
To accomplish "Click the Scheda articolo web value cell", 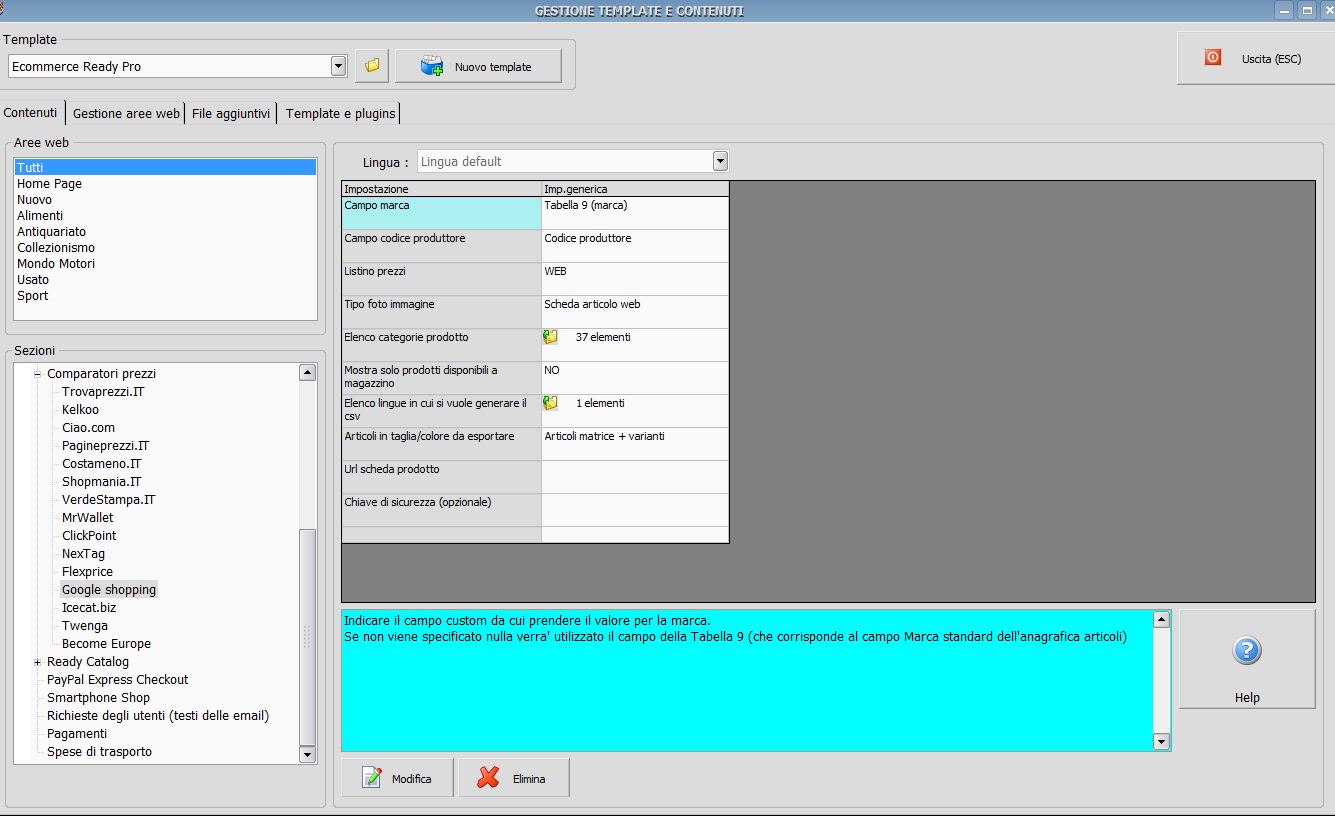I will [635, 312].
